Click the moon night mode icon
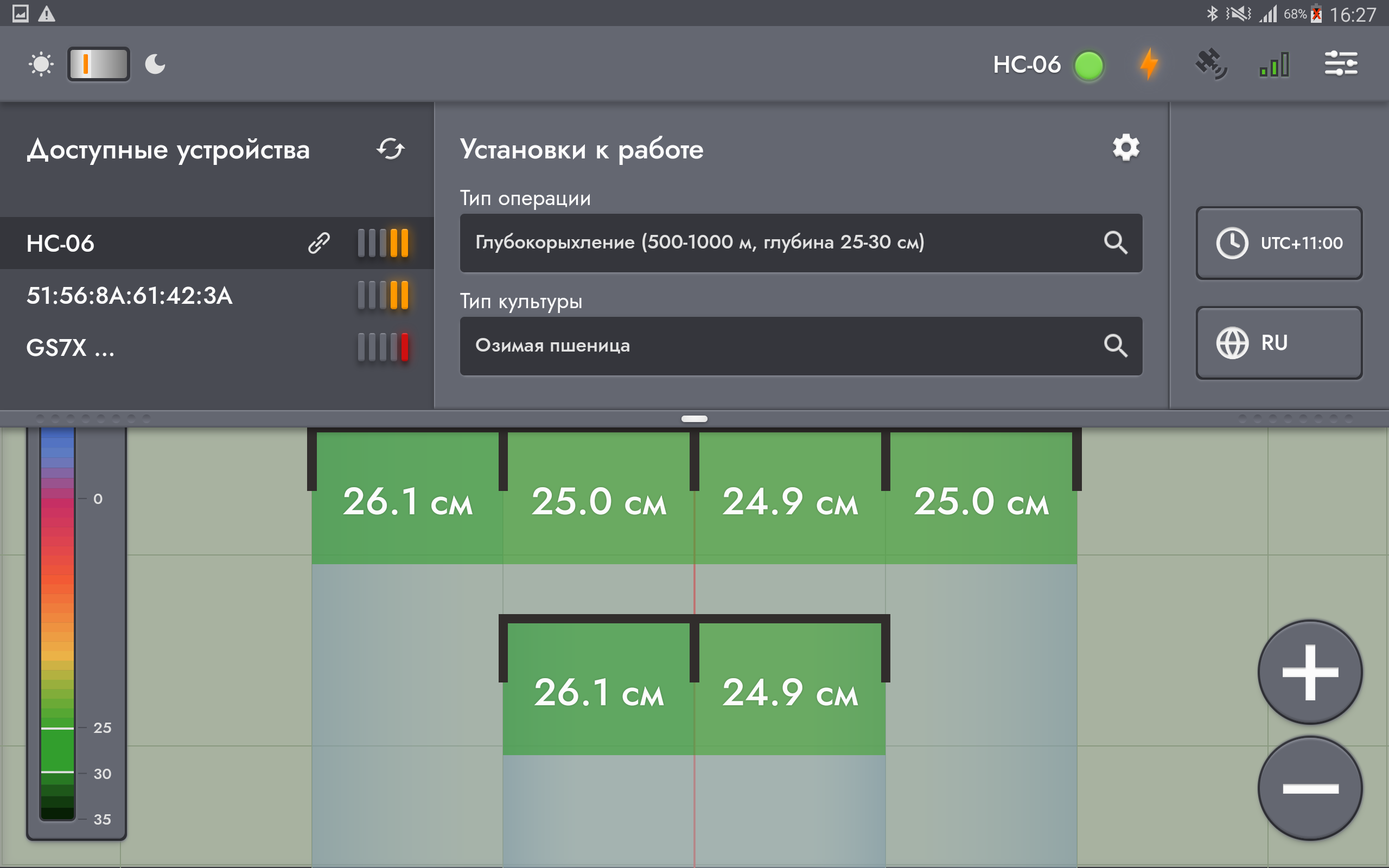This screenshot has width=1389, height=868. point(155,63)
